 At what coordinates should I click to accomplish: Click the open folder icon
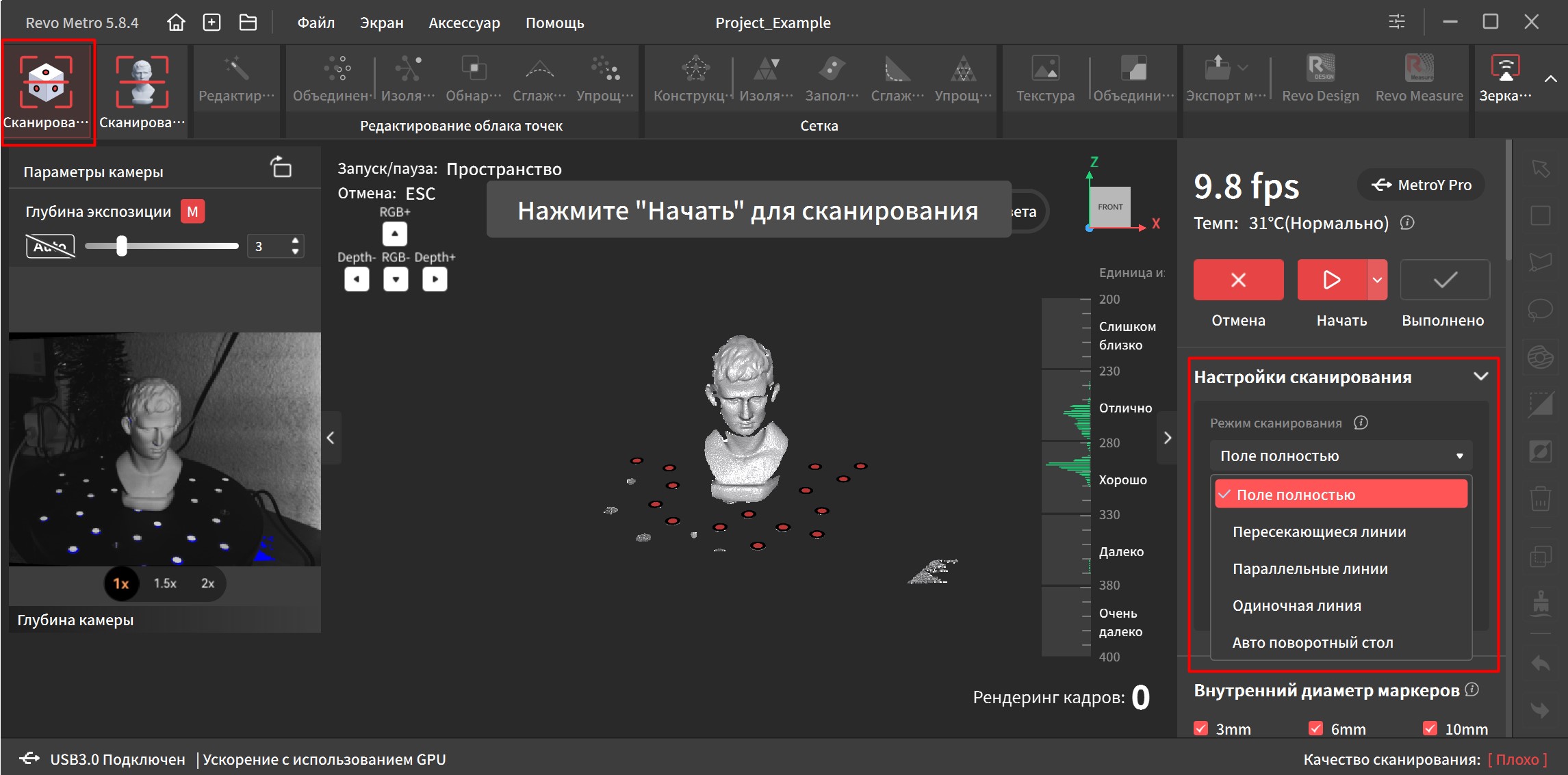248,23
